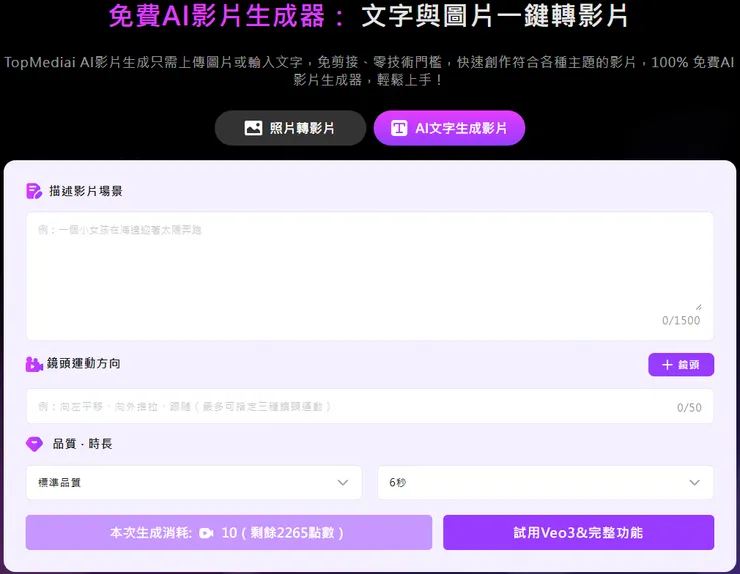Add a camera move with + 鏡頭 button
The height and width of the screenshot is (574, 740).
(681, 364)
